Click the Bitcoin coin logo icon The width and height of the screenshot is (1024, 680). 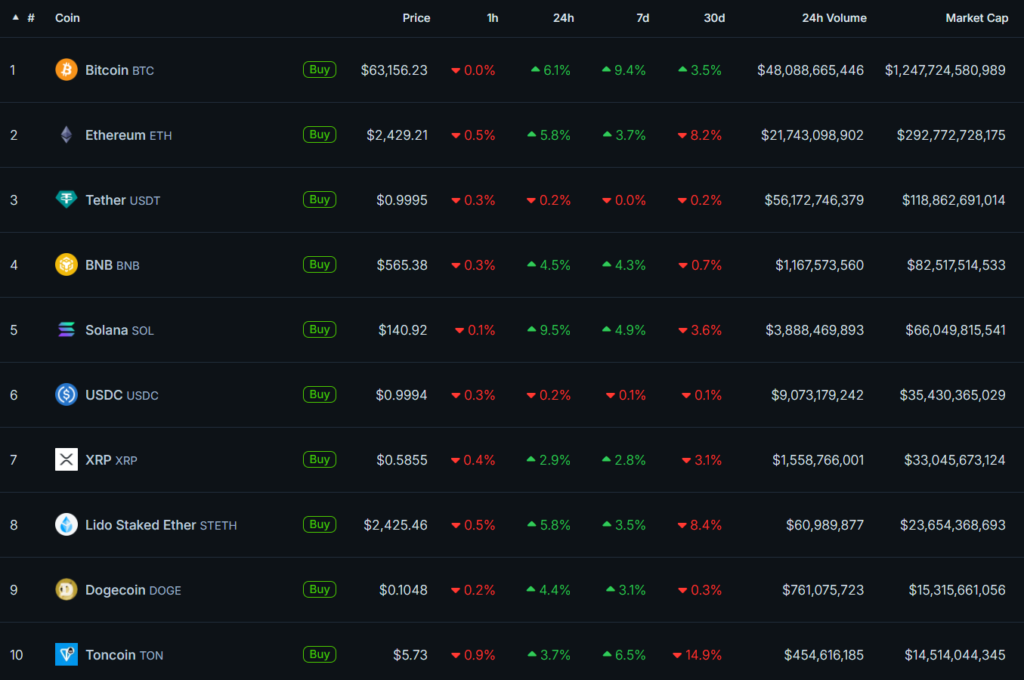click(66, 70)
